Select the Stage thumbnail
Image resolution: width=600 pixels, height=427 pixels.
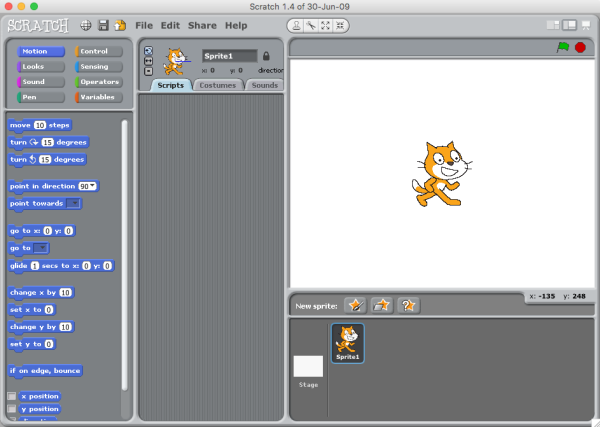click(x=308, y=369)
